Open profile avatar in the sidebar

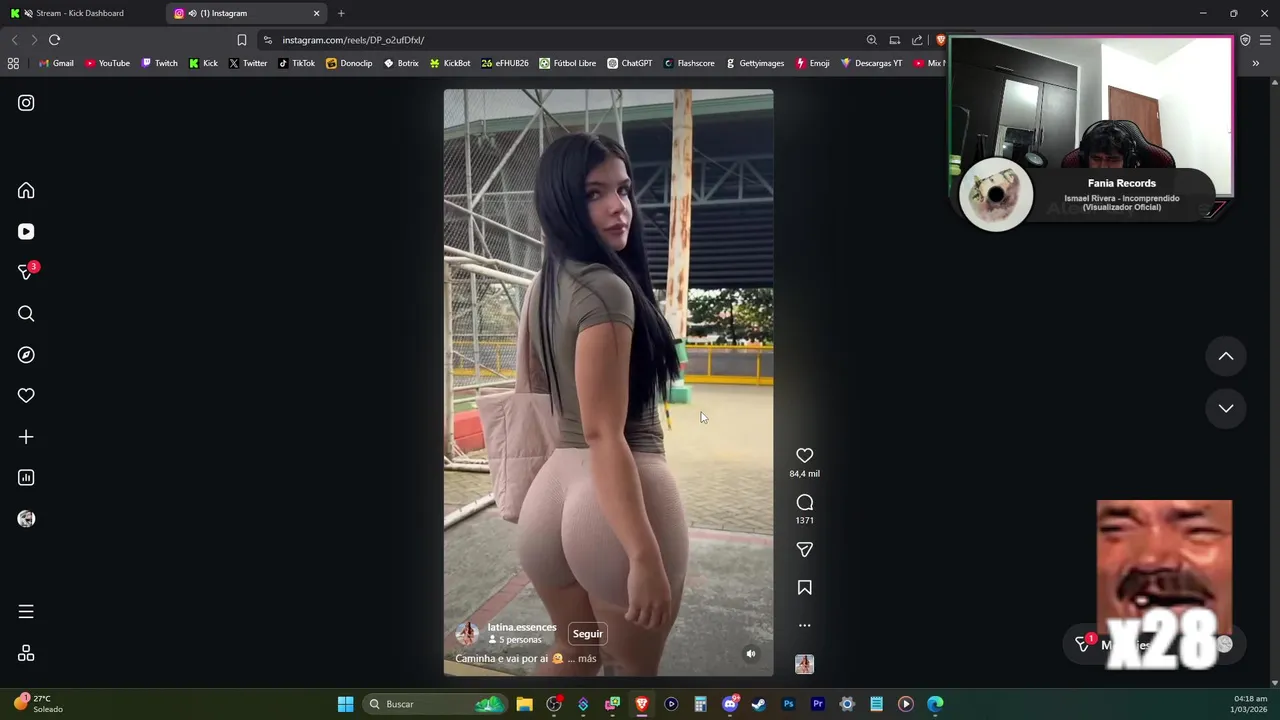click(26, 519)
